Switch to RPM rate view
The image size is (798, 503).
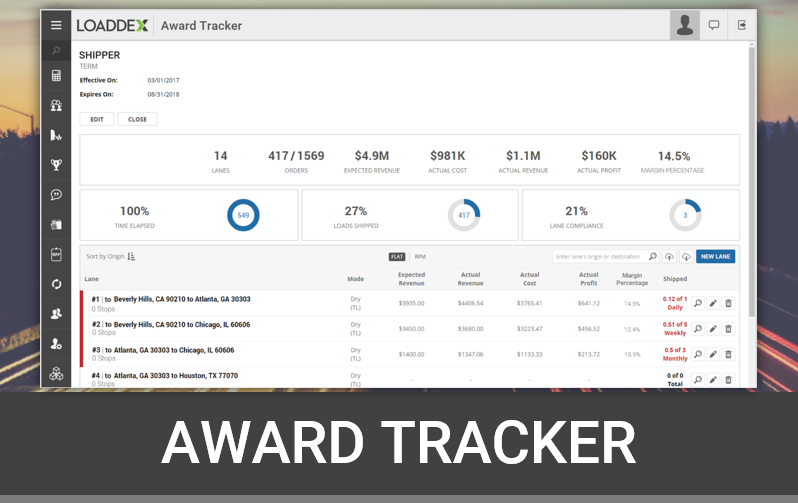tap(420, 256)
